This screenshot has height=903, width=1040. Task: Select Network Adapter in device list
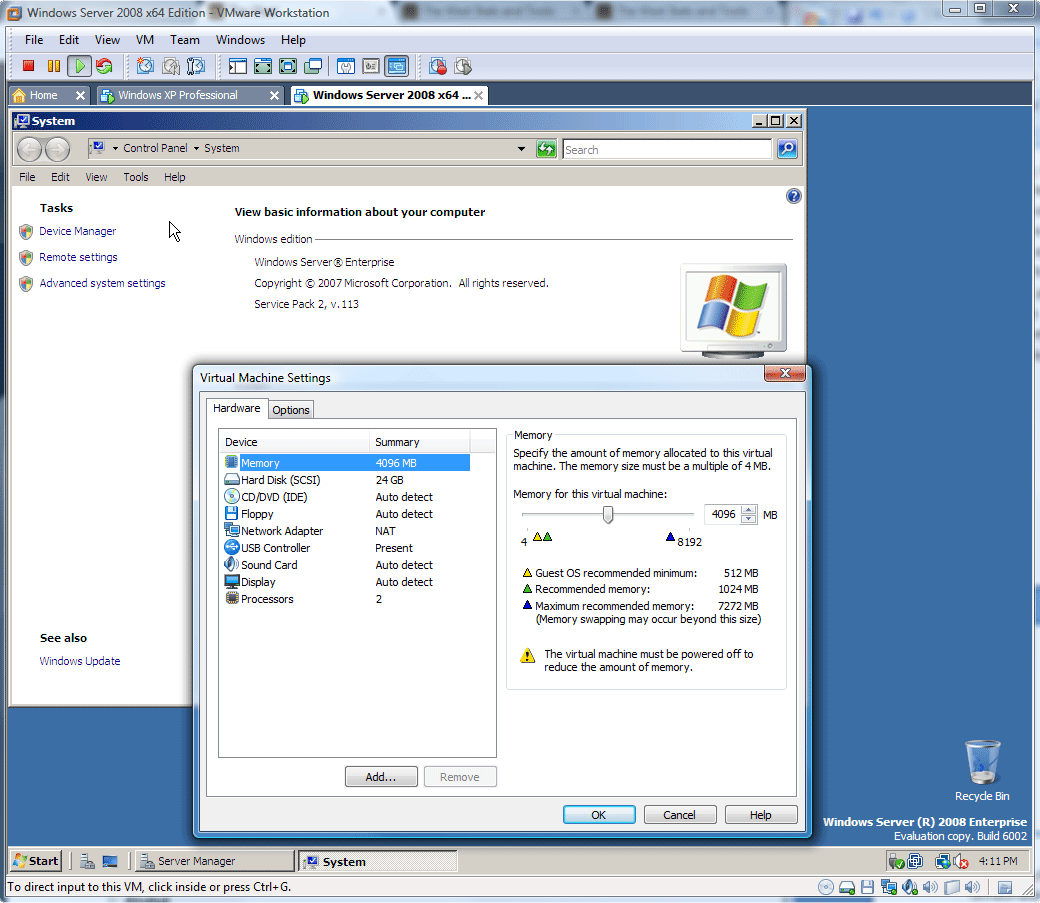[347, 531]
